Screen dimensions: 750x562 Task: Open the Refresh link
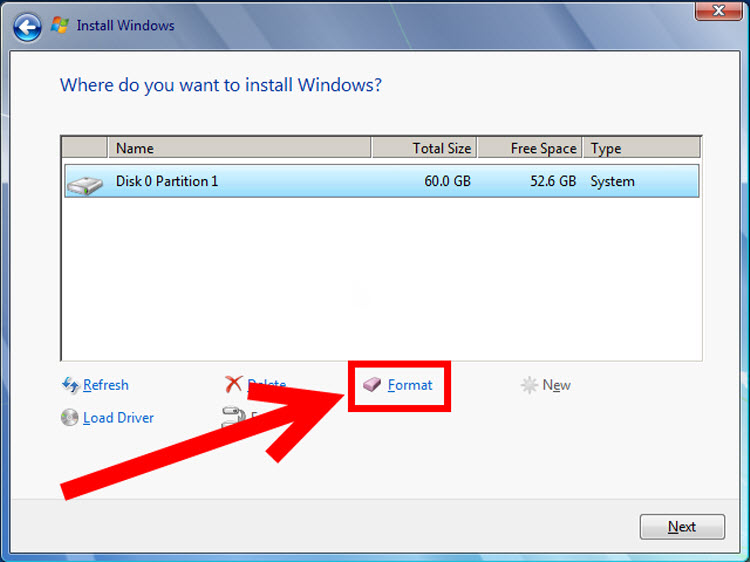pos(106,385)
